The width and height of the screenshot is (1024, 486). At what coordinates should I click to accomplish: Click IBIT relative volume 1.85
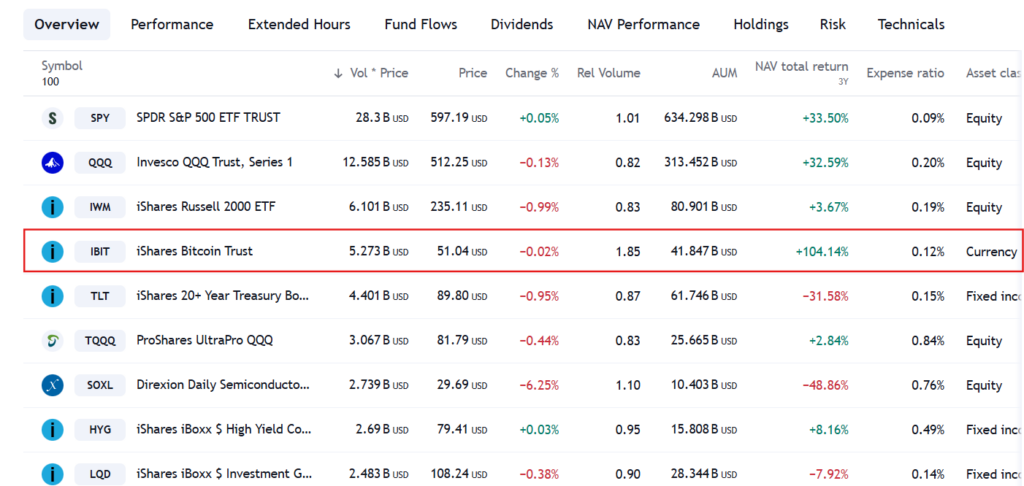[628, 251]
